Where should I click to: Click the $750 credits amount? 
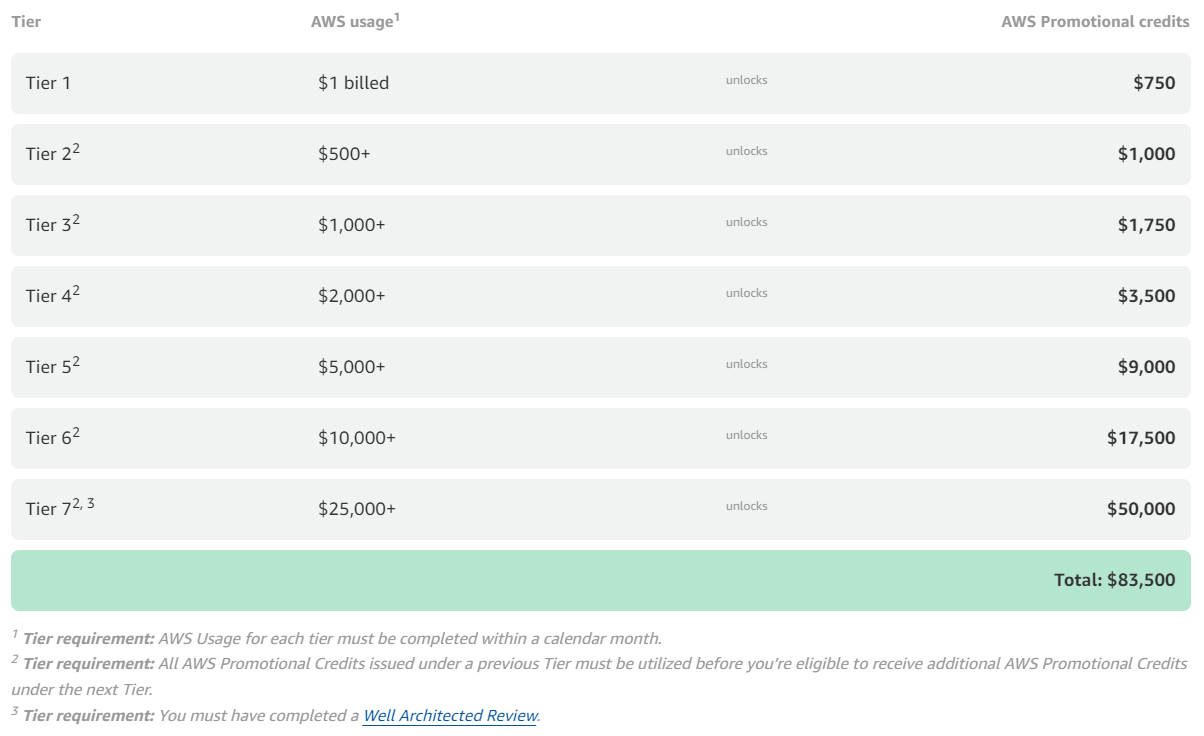click(x=1154, y=83)
